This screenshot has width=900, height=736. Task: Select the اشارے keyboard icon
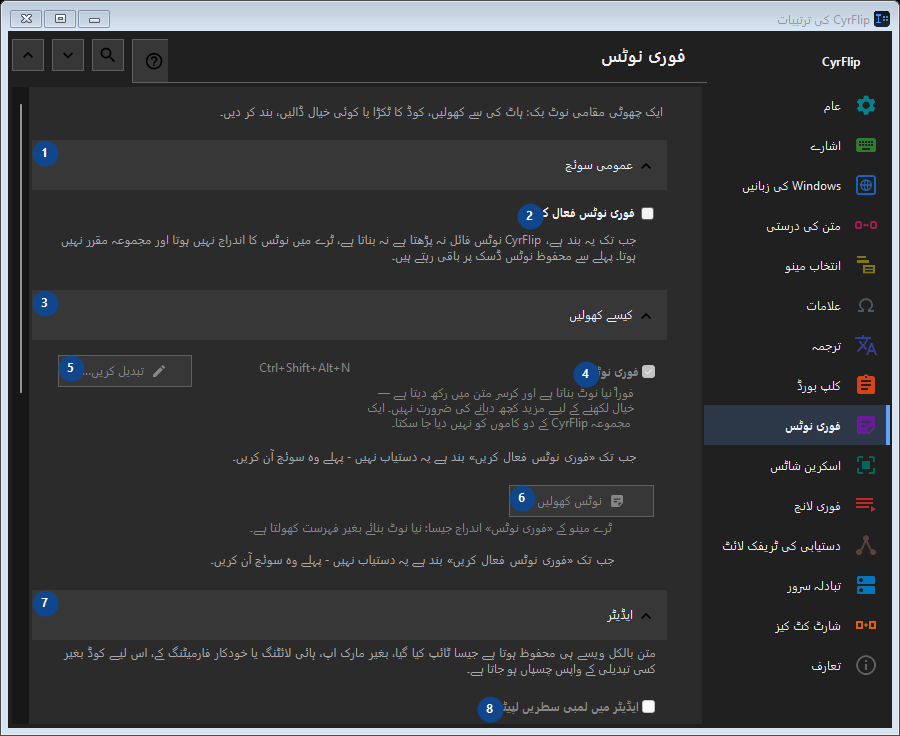click(x=866, y=145)
